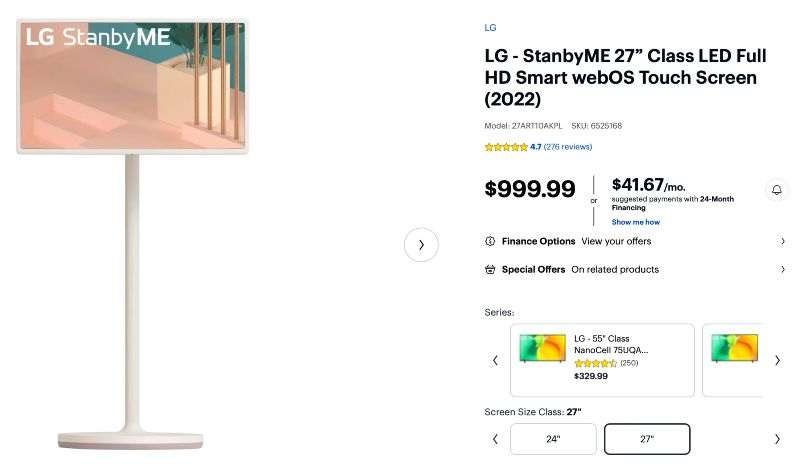Advance to the next product image

[421, 245]
